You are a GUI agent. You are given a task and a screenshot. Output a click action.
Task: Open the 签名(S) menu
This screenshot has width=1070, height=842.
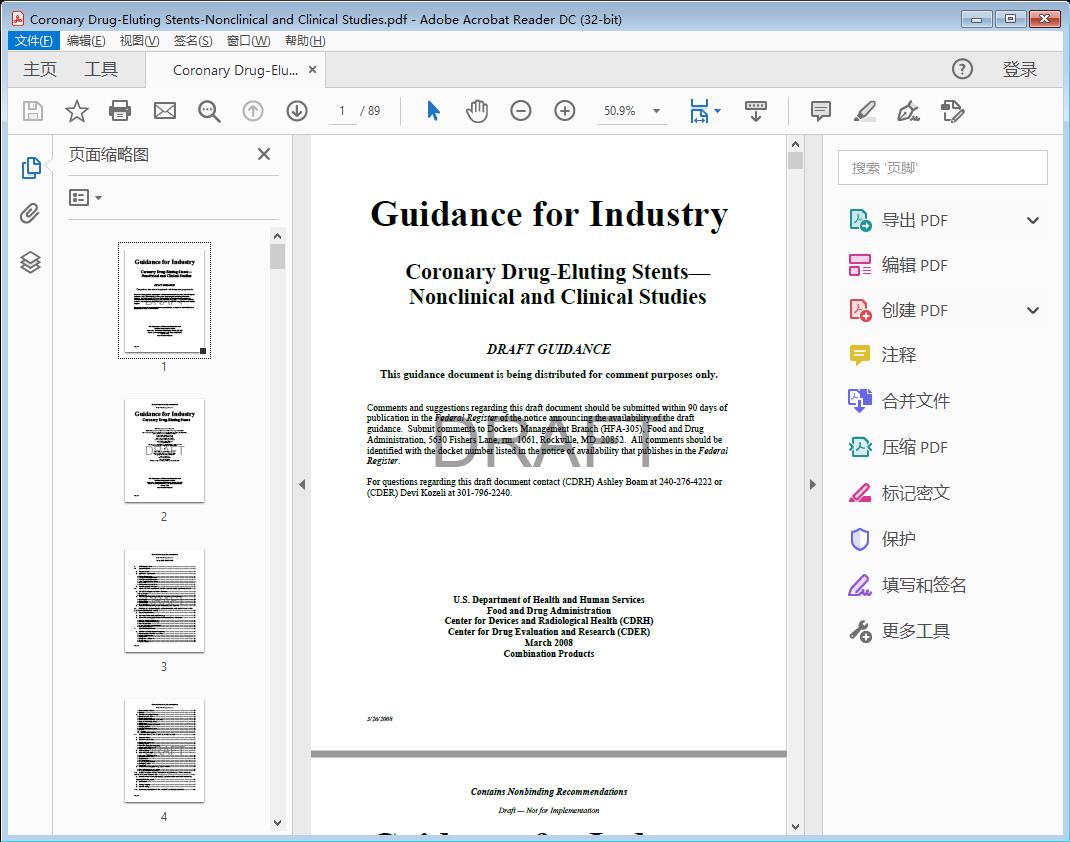(193, 41)
